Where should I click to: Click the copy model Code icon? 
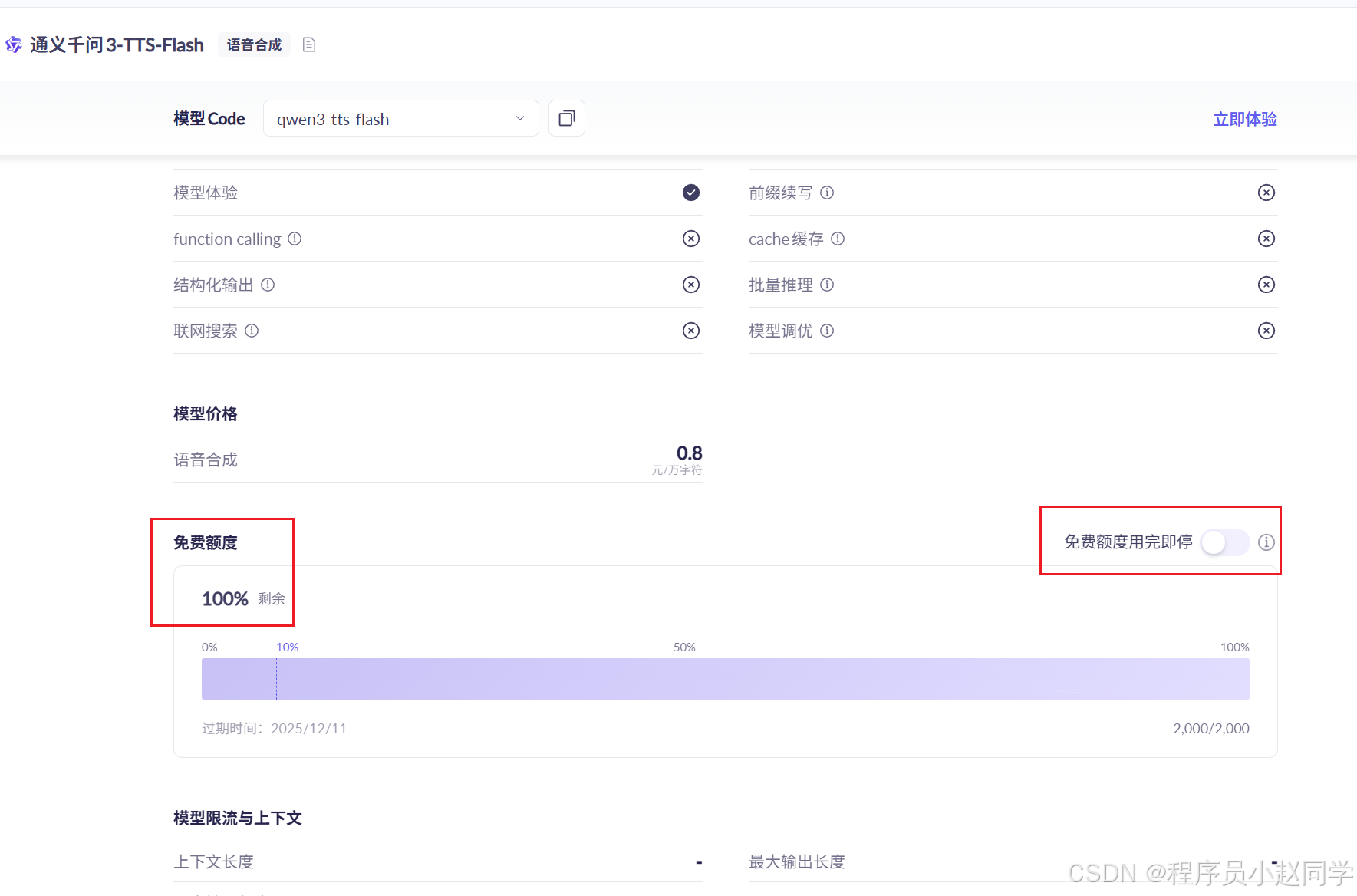[x=566, y=118]
